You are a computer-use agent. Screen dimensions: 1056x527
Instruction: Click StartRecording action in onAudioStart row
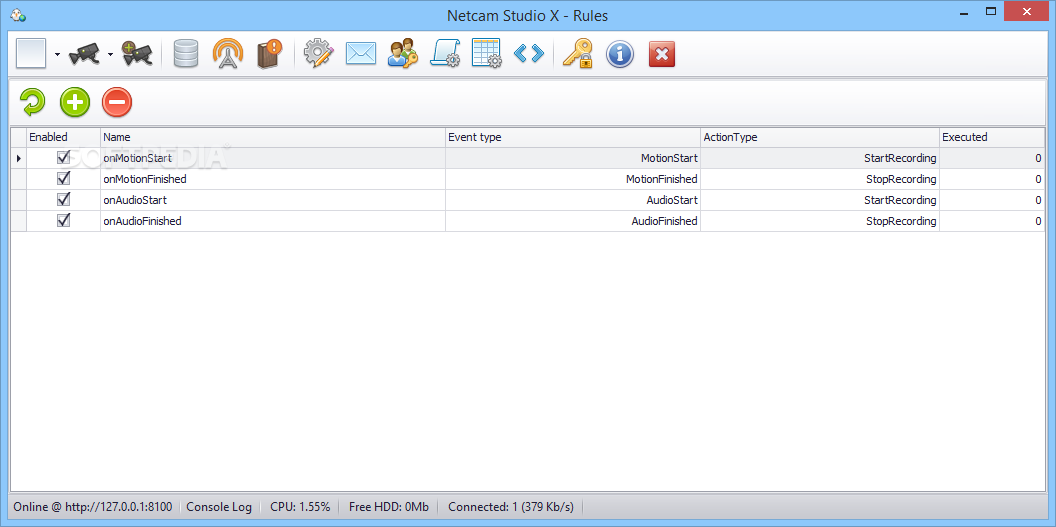coord(820,200)
